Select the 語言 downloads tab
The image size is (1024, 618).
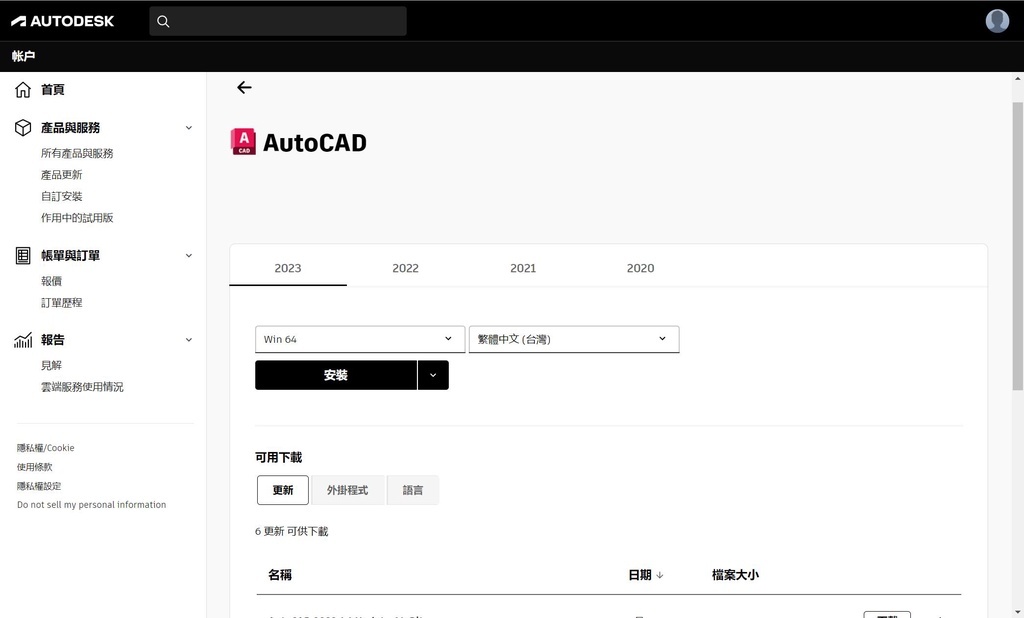click(413, 490)
